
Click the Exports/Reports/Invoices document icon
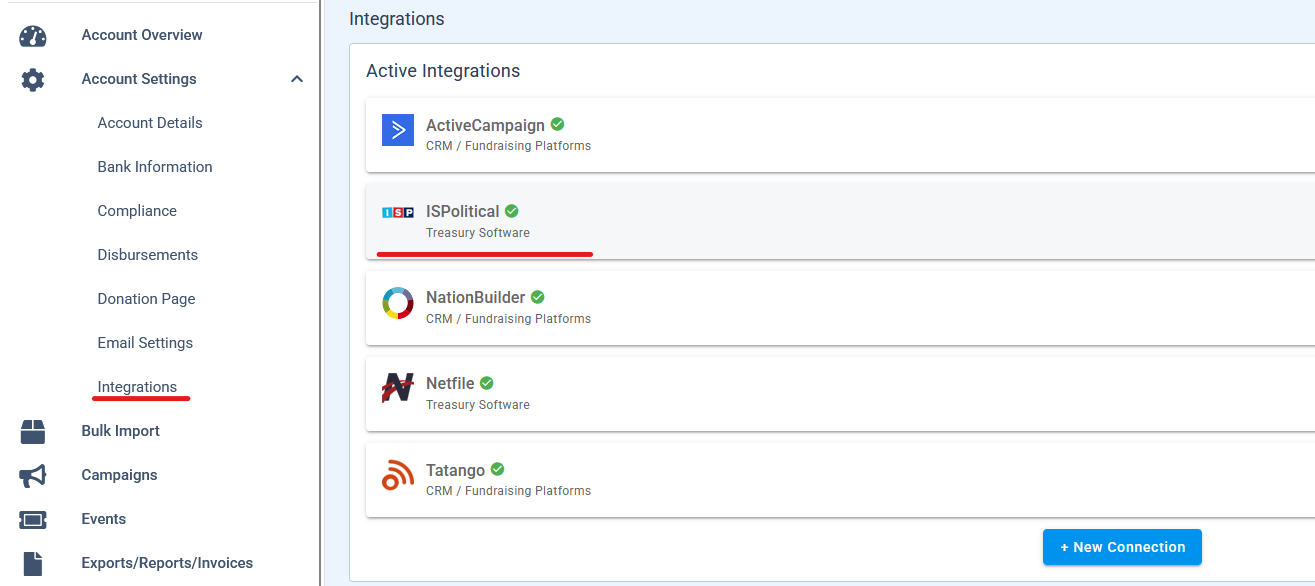click(33, 564)
